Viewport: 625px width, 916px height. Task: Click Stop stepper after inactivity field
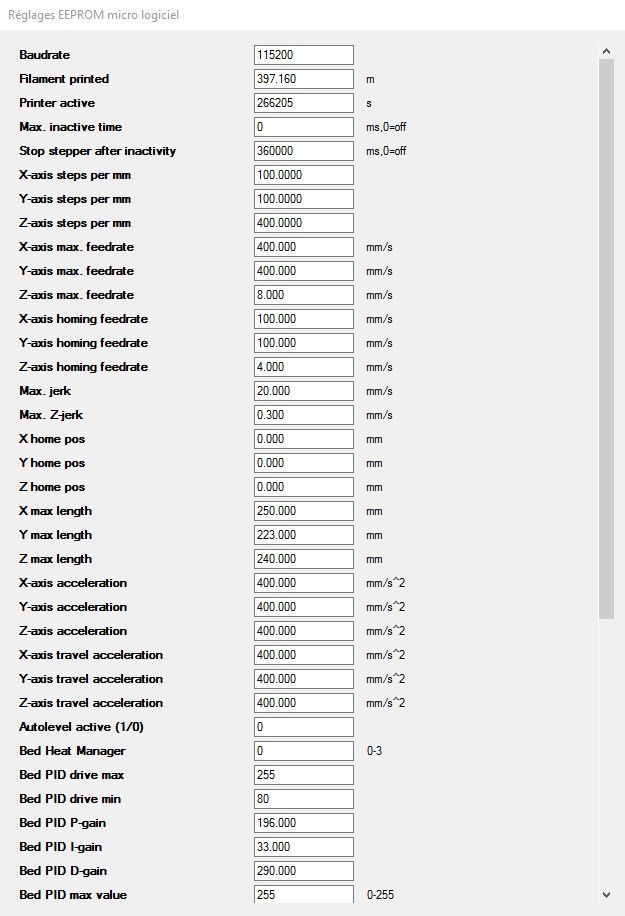304,151
